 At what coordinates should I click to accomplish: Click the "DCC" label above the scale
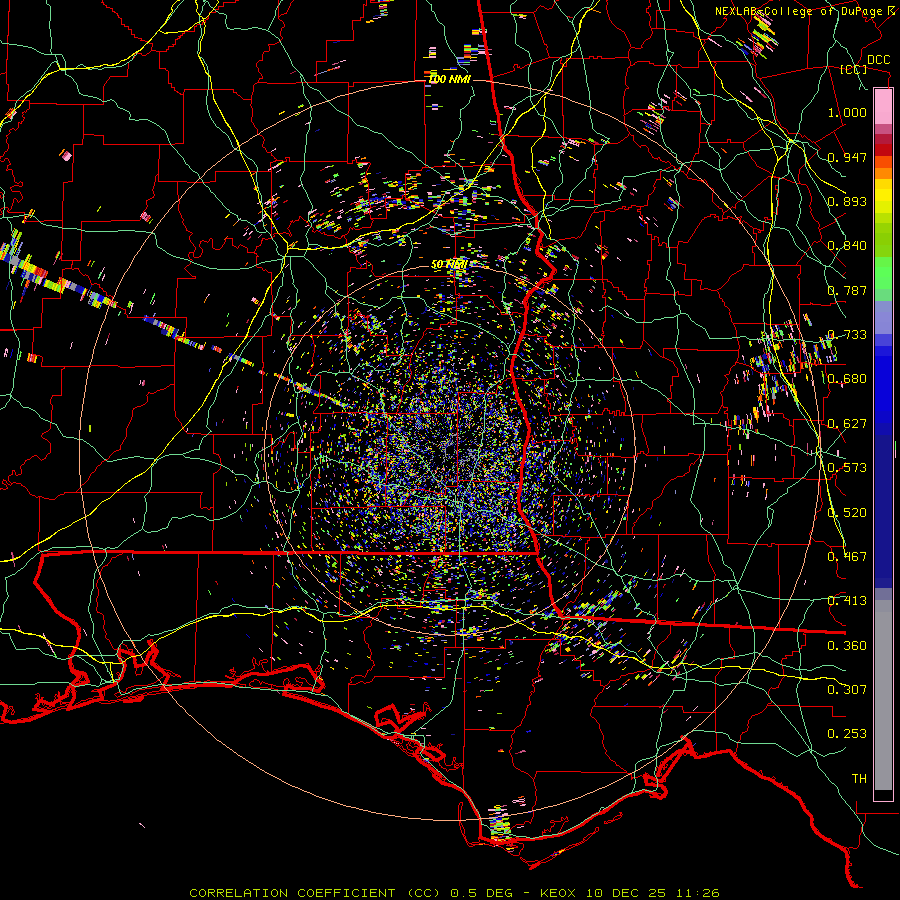click(878, 60)
